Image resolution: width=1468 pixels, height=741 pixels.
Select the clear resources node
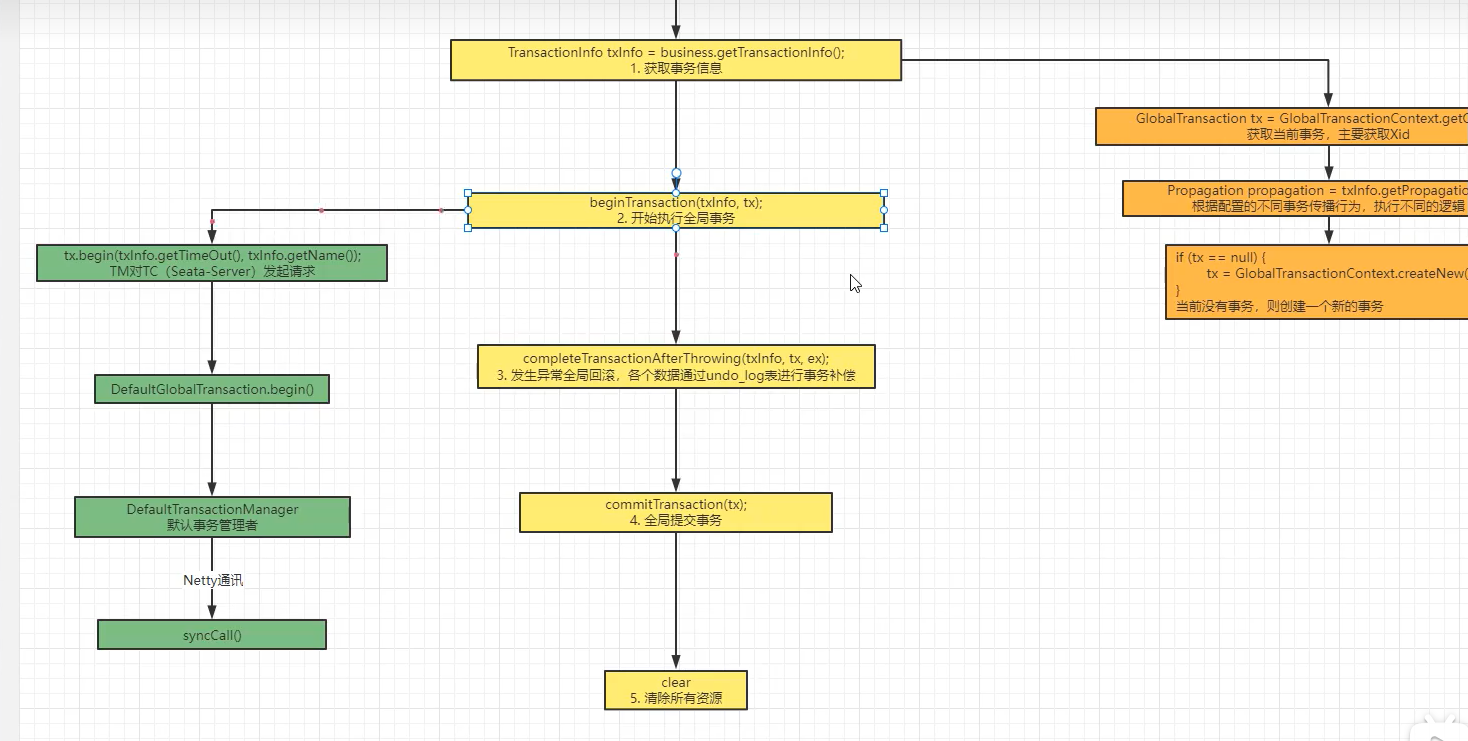coord(676,690)
